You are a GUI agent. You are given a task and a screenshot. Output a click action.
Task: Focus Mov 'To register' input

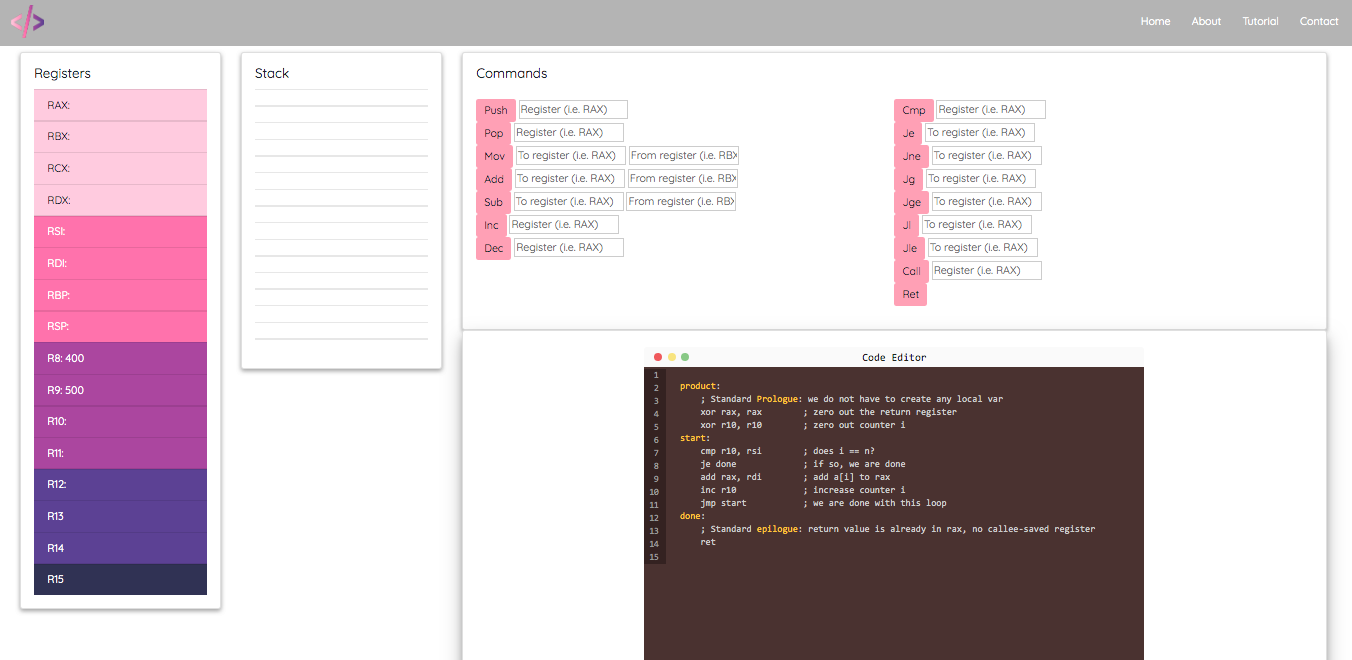point(571,155)
